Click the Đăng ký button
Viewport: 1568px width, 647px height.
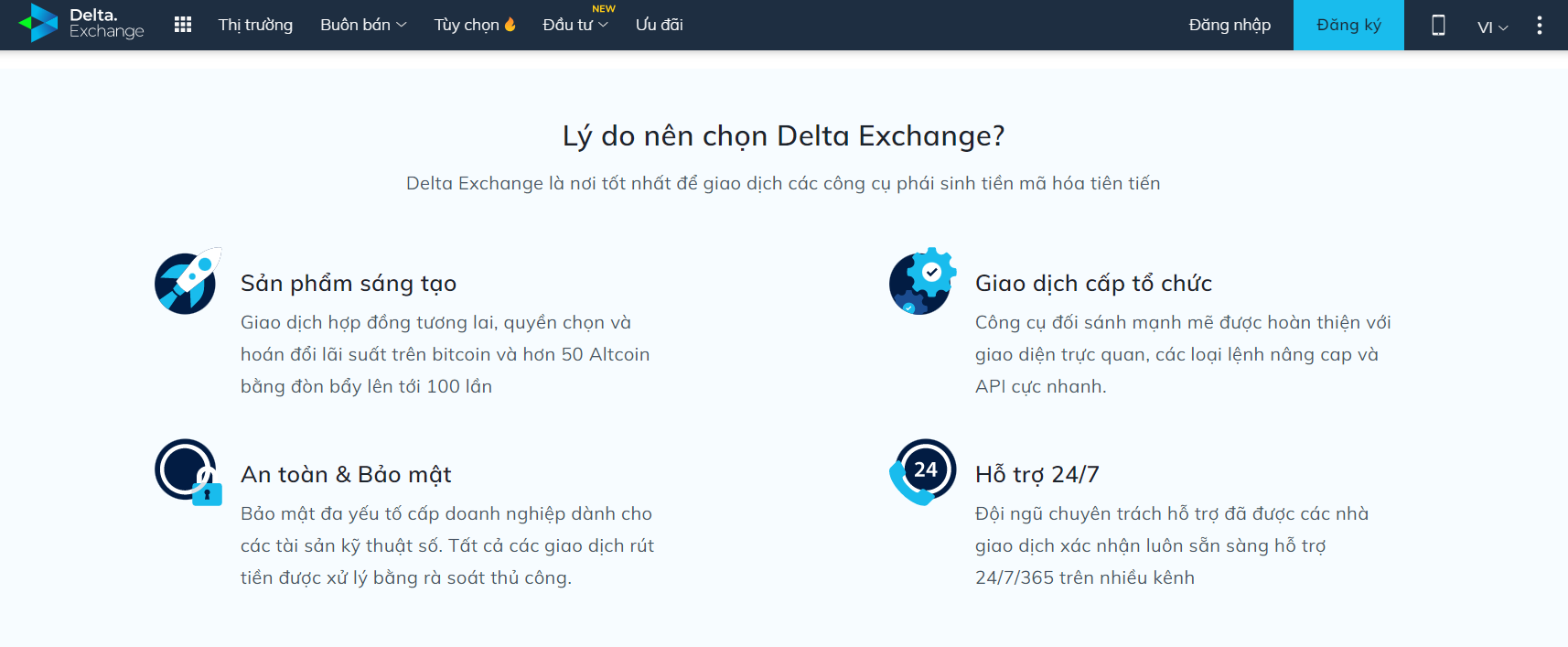(1348, 25)
